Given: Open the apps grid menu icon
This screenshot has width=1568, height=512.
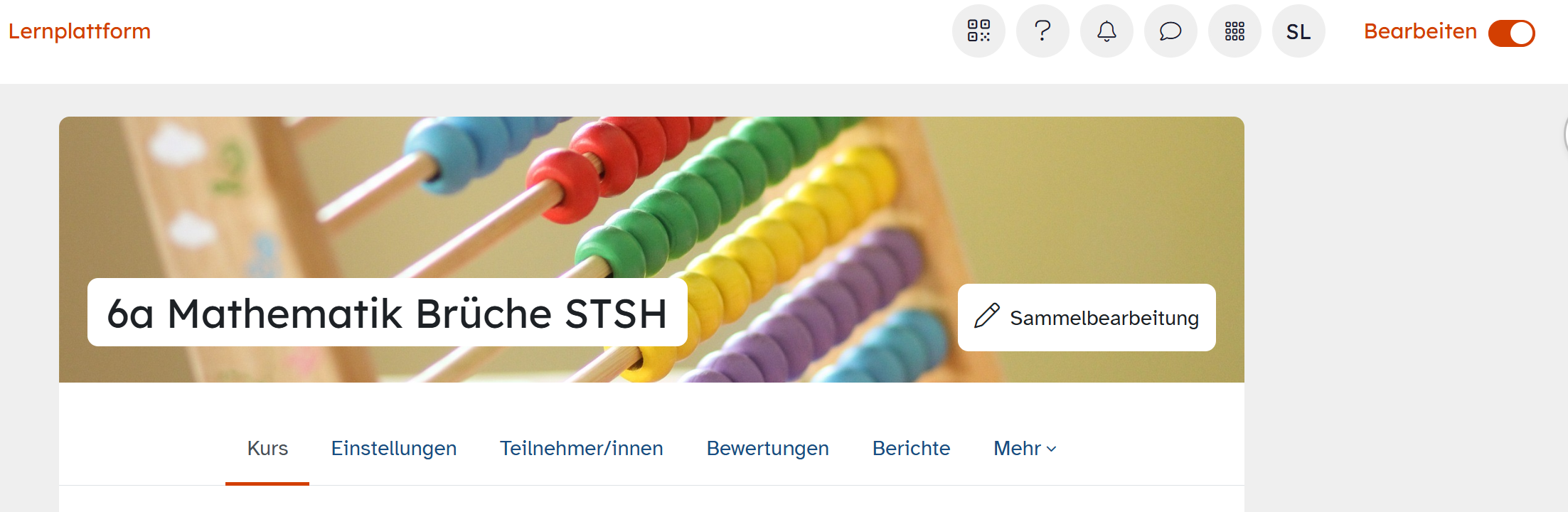Looking at the screenshot, I should (1234, 31).
